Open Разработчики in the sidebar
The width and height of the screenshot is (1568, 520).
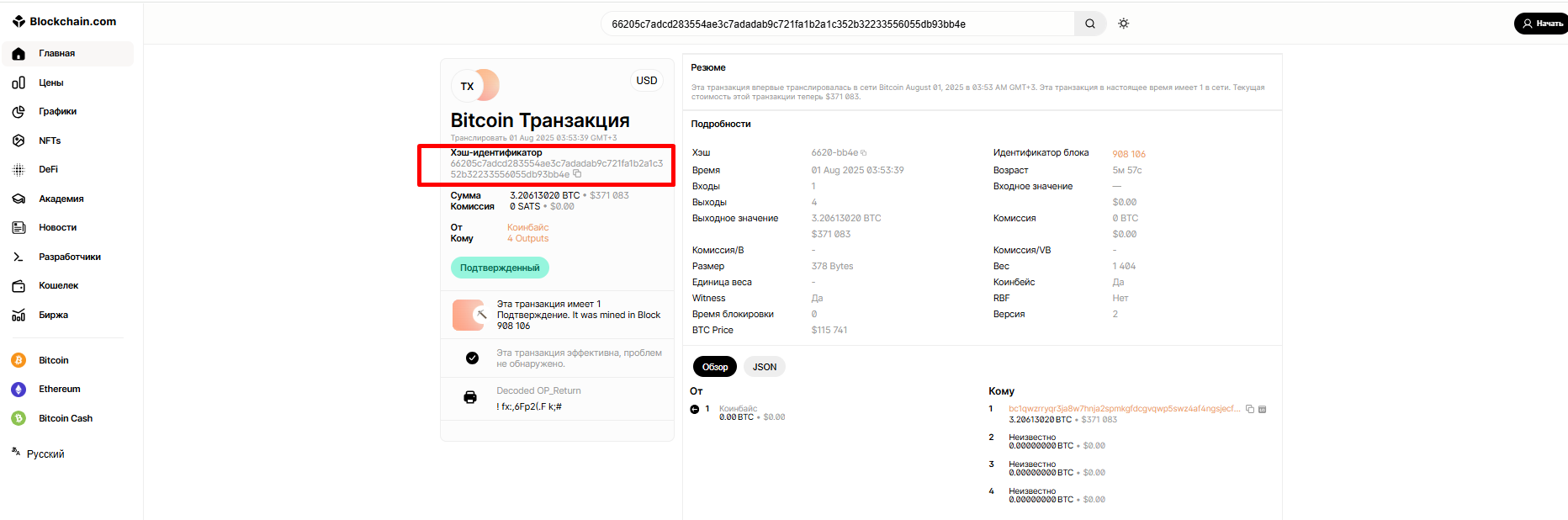69,257
